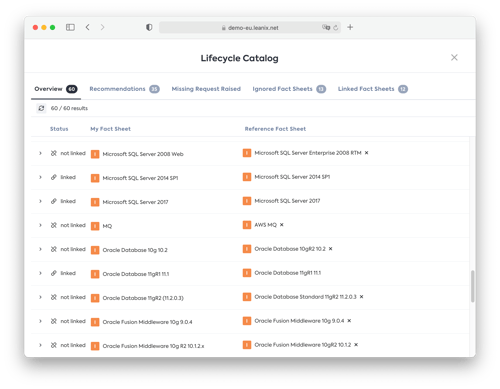Click the reload page icon in address bar
Image resolution: width=500 pixels, height=389 pixels.
coord(335,28)
